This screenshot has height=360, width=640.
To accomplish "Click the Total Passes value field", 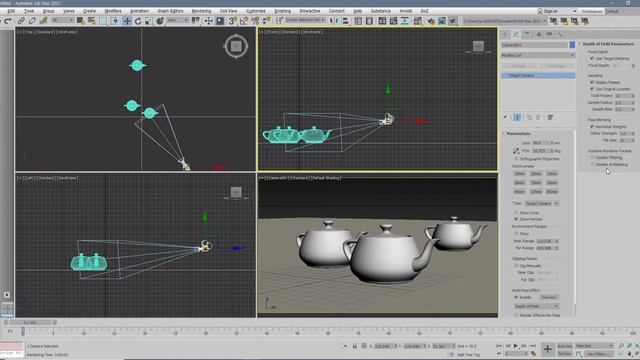I will tap(623, 96).
